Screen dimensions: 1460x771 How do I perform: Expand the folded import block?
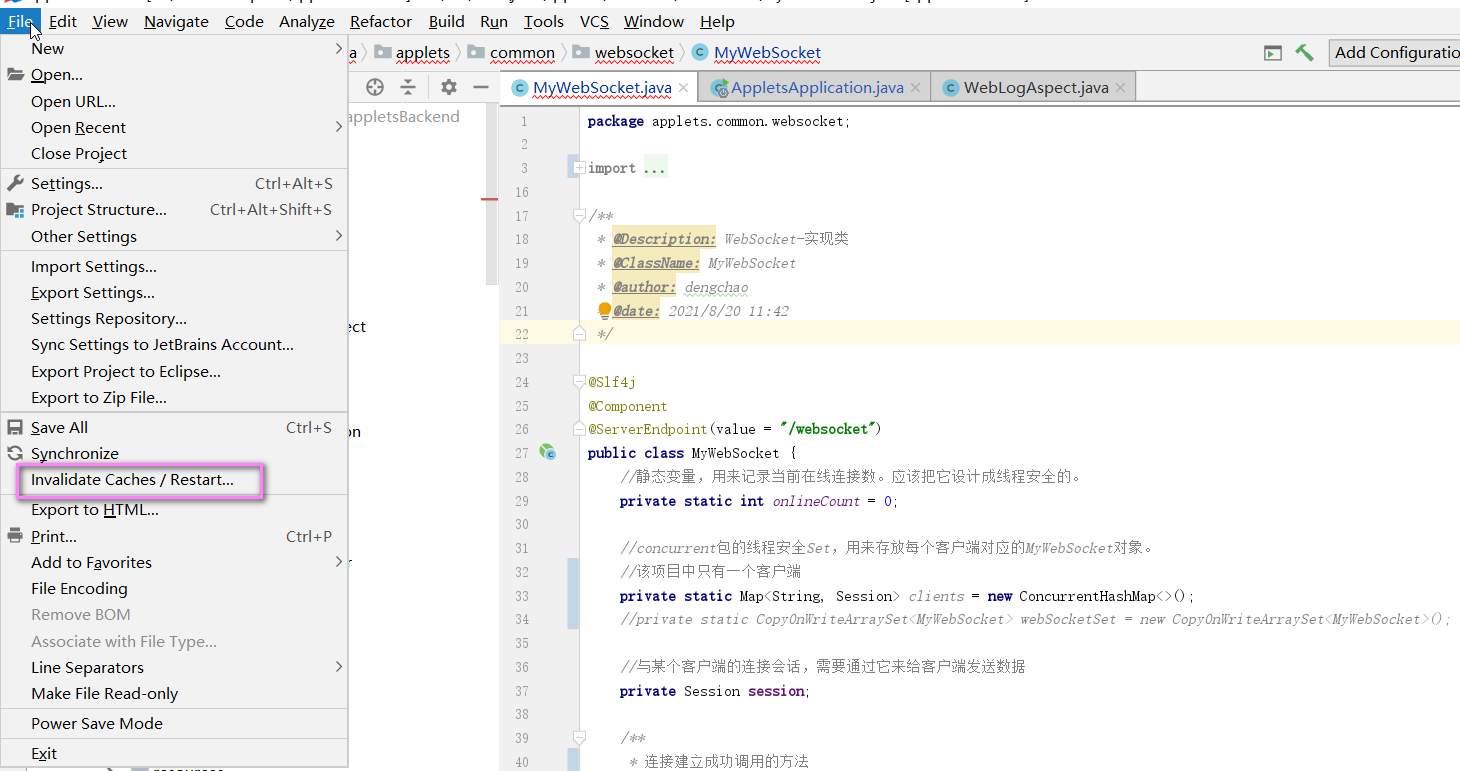579,168
